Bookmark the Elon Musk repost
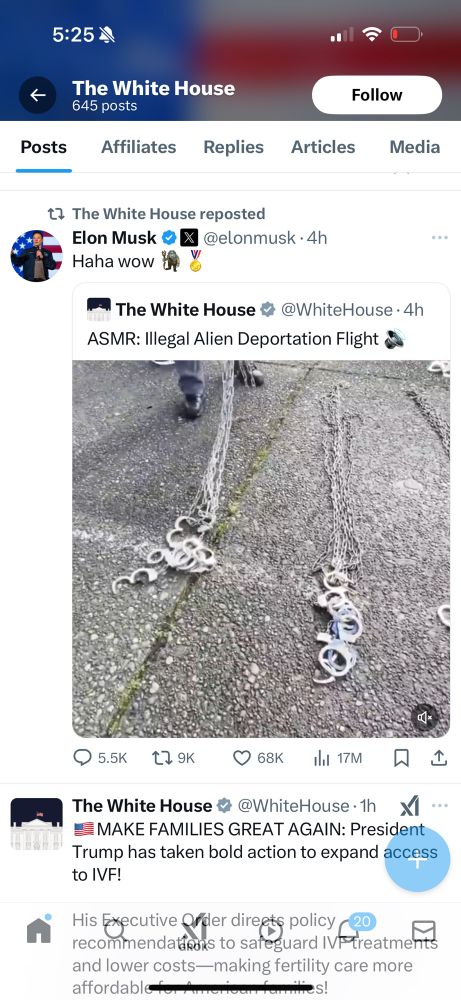Image resolution: width=461 pixels, height=1000 pixels. (x=401, y=758)
